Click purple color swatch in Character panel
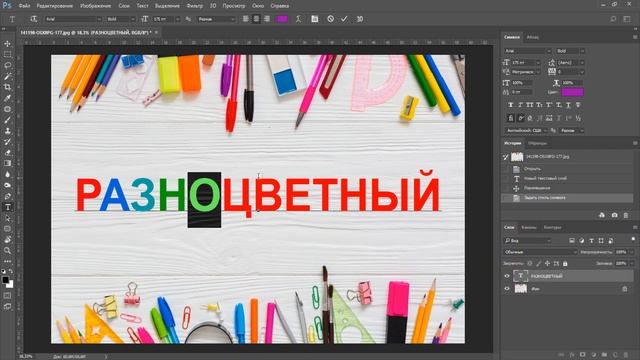 click(572, 92)
